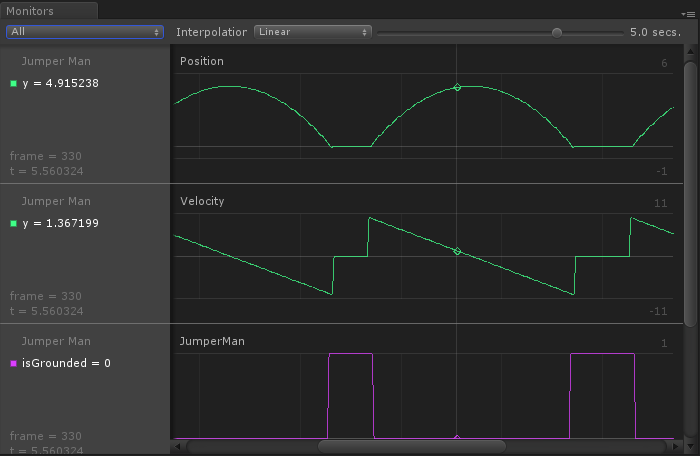Open the Linear interpolation dropdown

(x=312, y=32)
